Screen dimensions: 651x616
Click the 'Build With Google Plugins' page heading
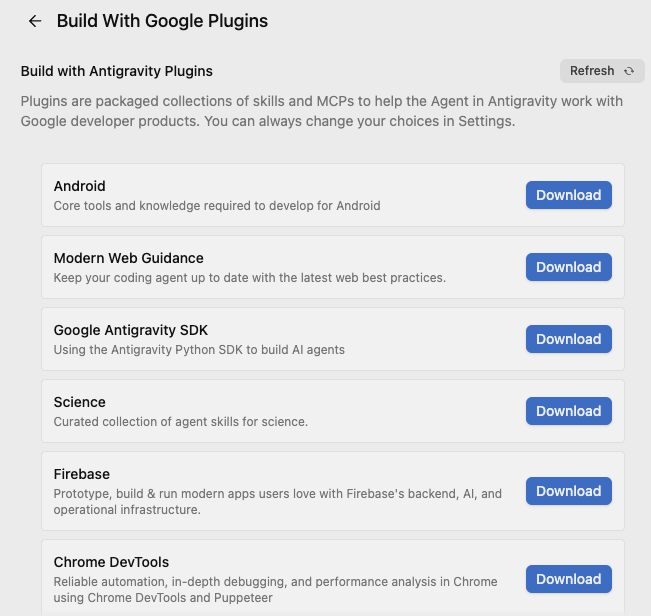pos(162,21)
